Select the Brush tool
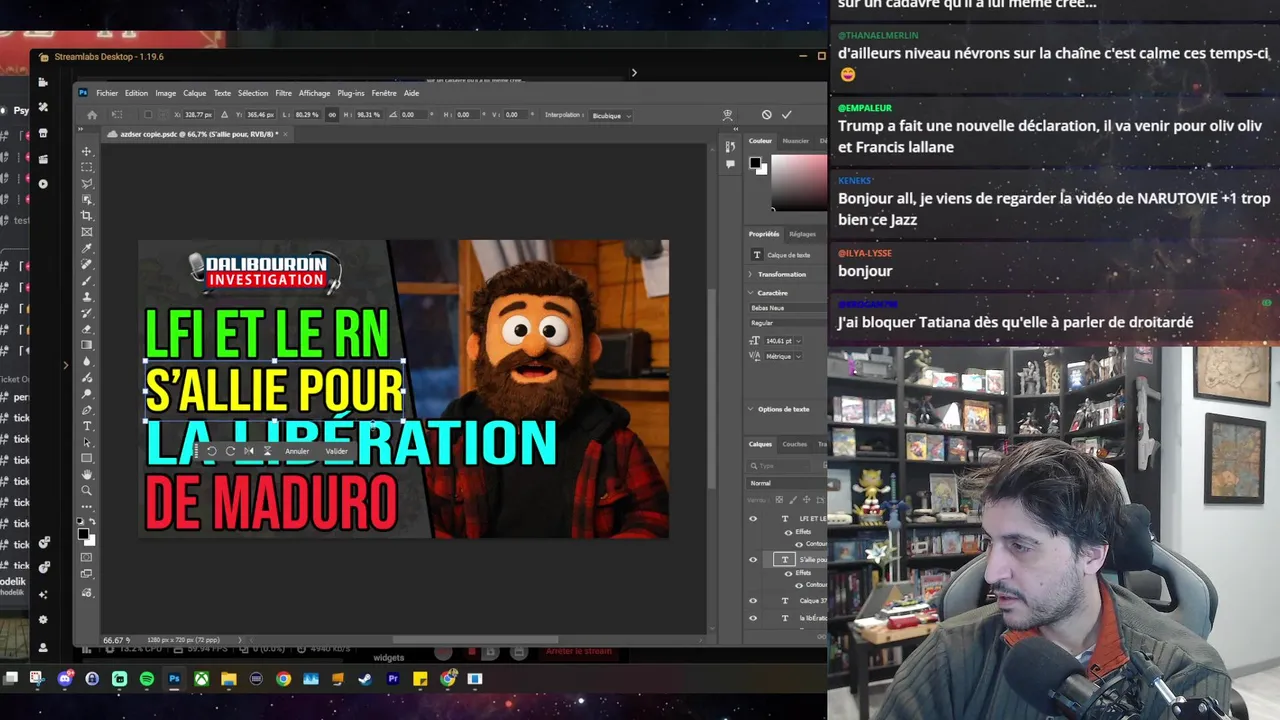Screen dimensions: 1280x720 click(x=87, y=280)
